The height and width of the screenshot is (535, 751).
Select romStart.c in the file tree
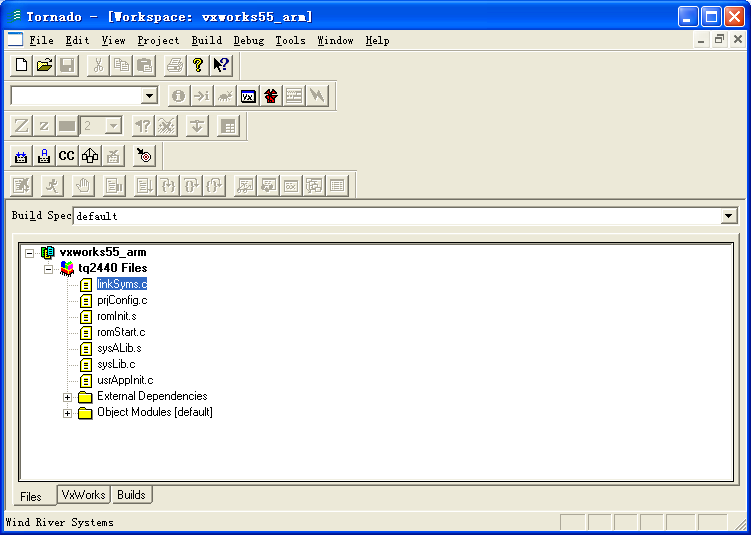[121, 332]
